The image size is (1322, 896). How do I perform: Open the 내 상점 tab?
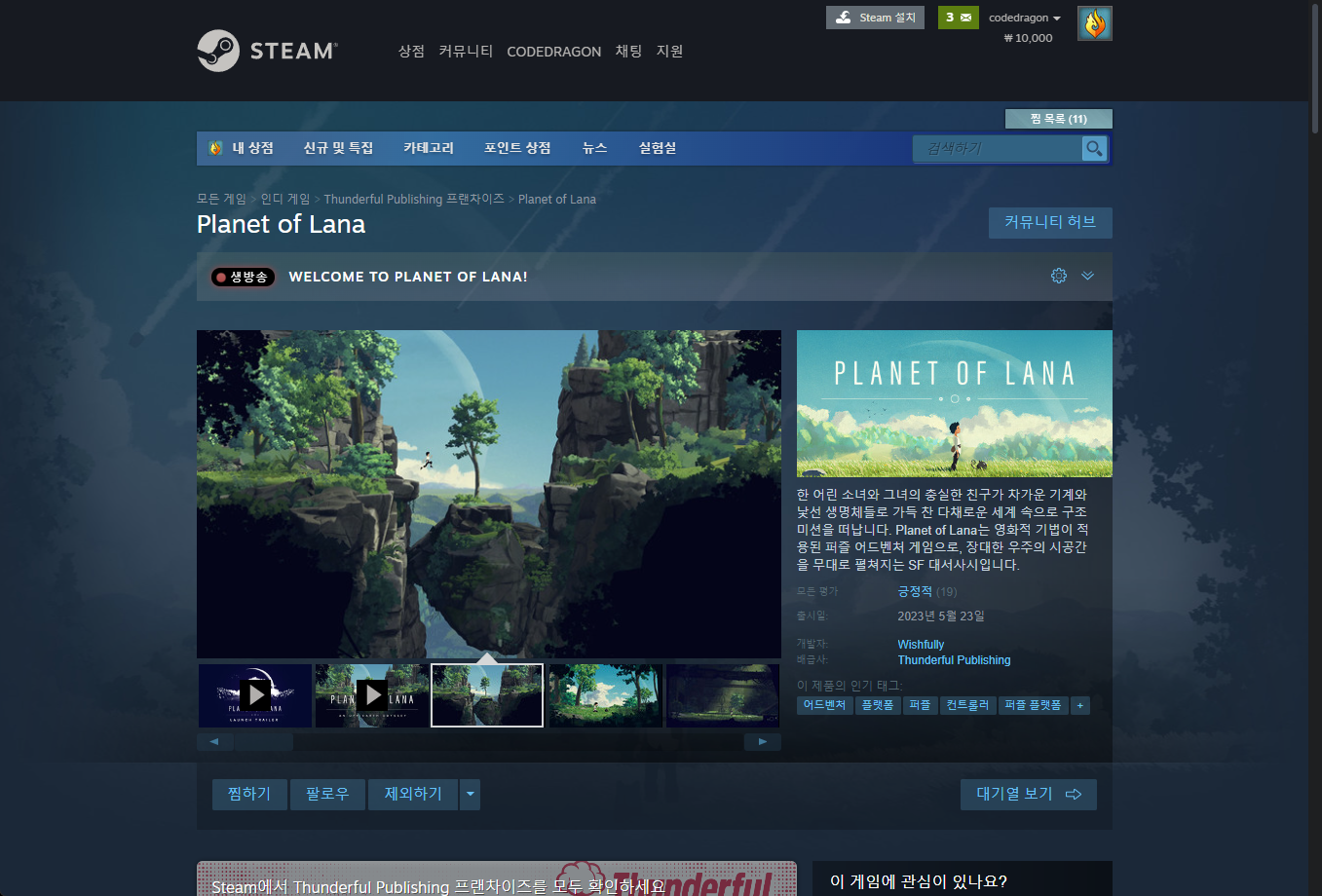click(242, 148)
